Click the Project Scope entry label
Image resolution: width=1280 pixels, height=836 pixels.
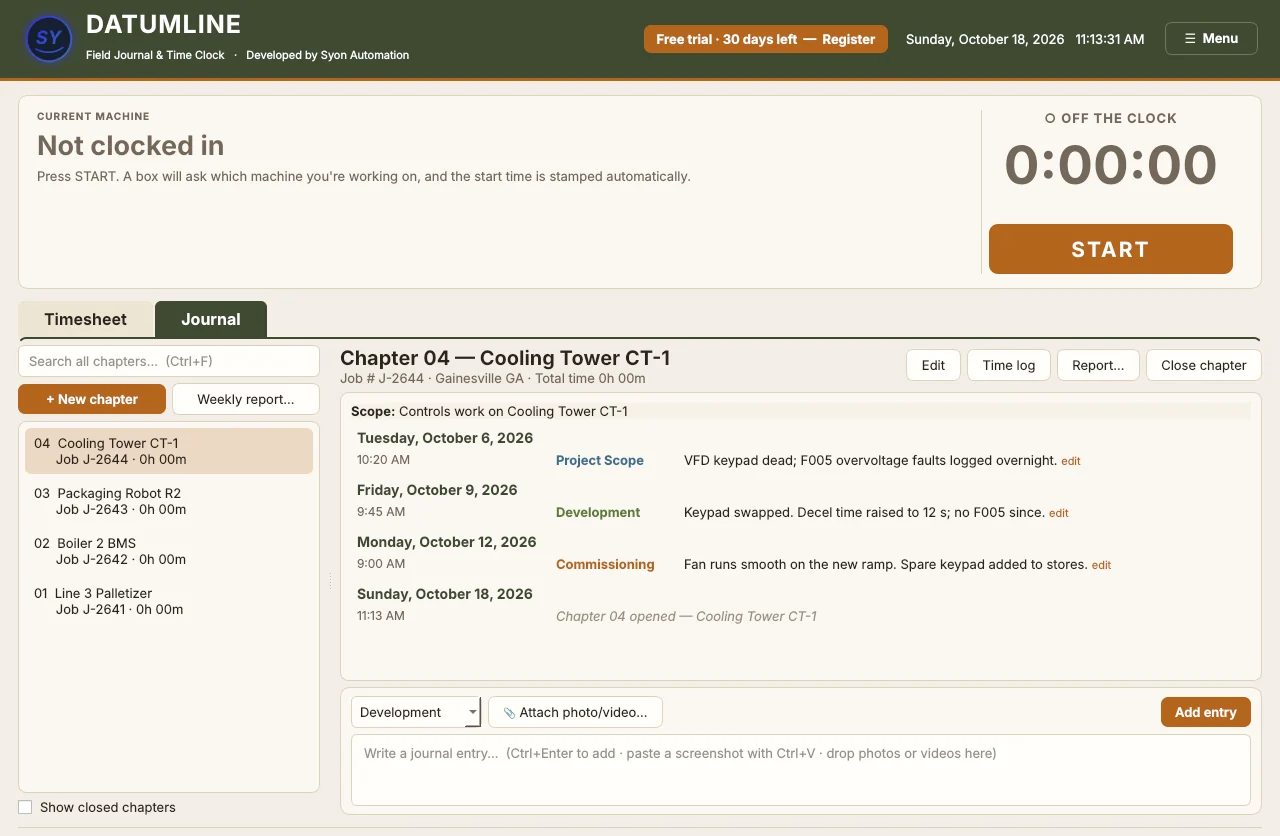(x=600, y=460)
